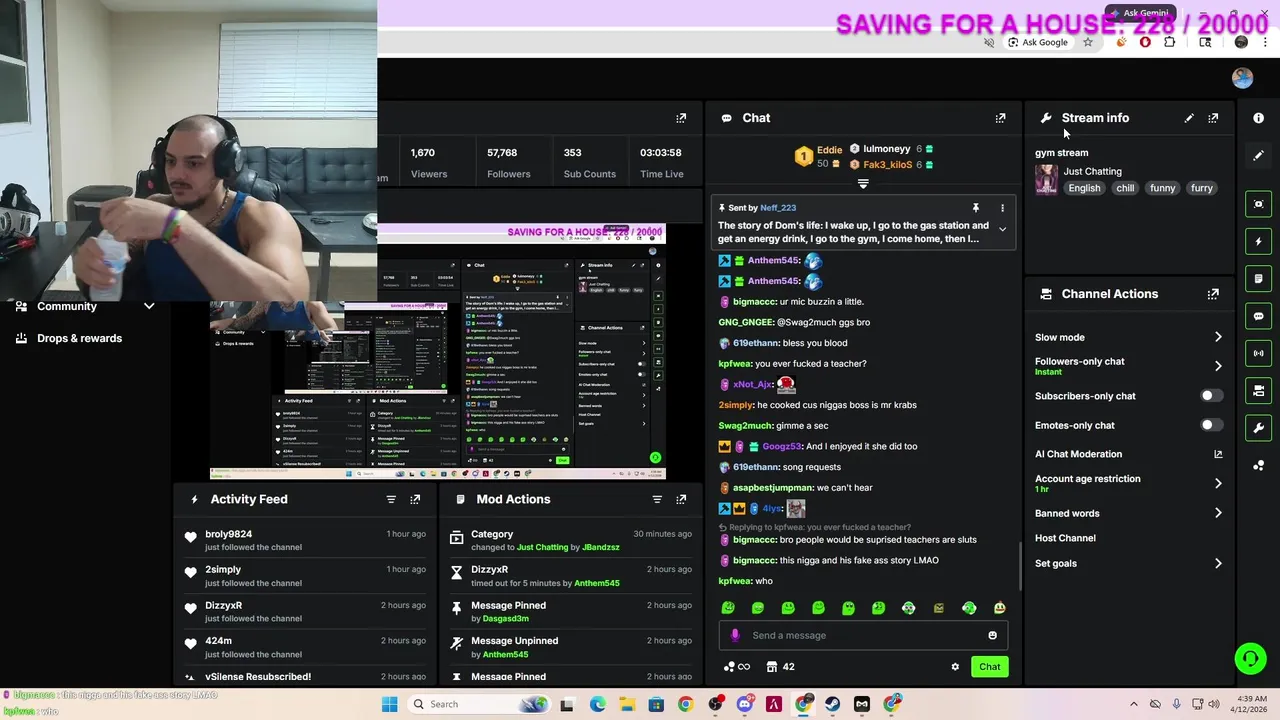The image size is (1280, 720).
Task: Pop out the Stream info panel
Action: coord(1213,118)
